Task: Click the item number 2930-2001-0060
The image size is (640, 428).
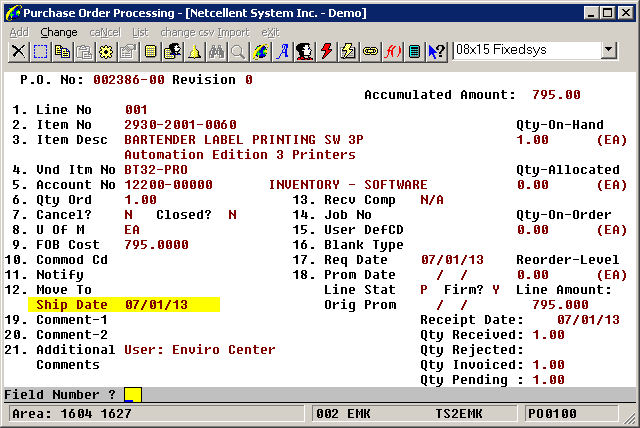Action: 180,124
